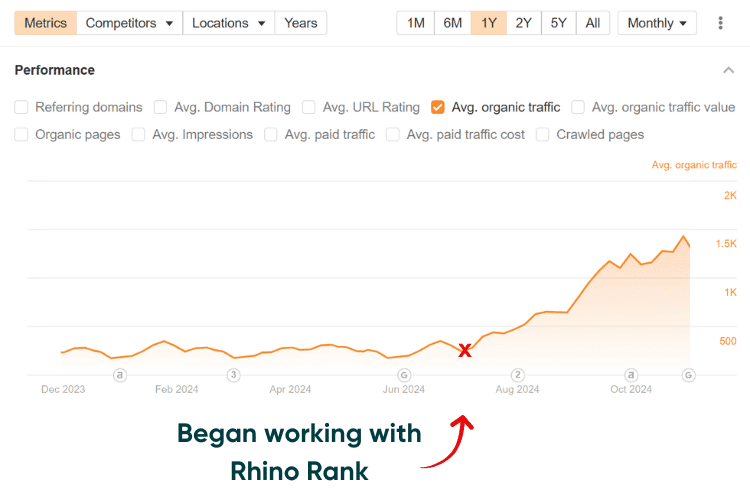This screenshot has height=500, width=750.
Task: Click the circled a marker near Dec 2023
Action: pos(120,376)
